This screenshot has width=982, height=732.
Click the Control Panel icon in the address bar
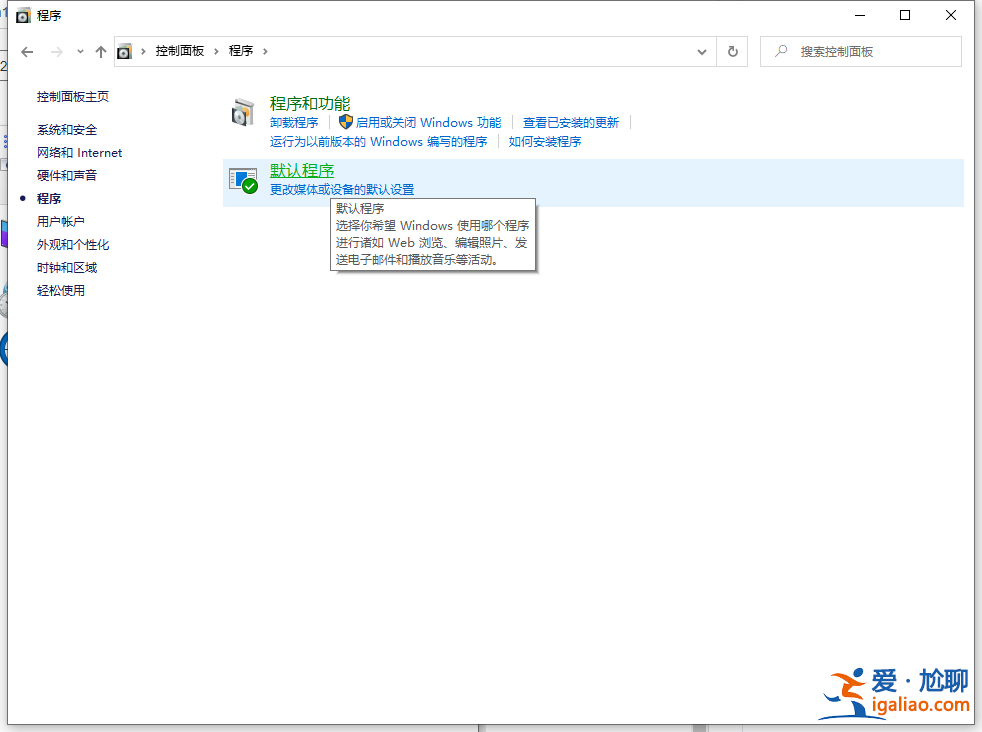(124, 51)
